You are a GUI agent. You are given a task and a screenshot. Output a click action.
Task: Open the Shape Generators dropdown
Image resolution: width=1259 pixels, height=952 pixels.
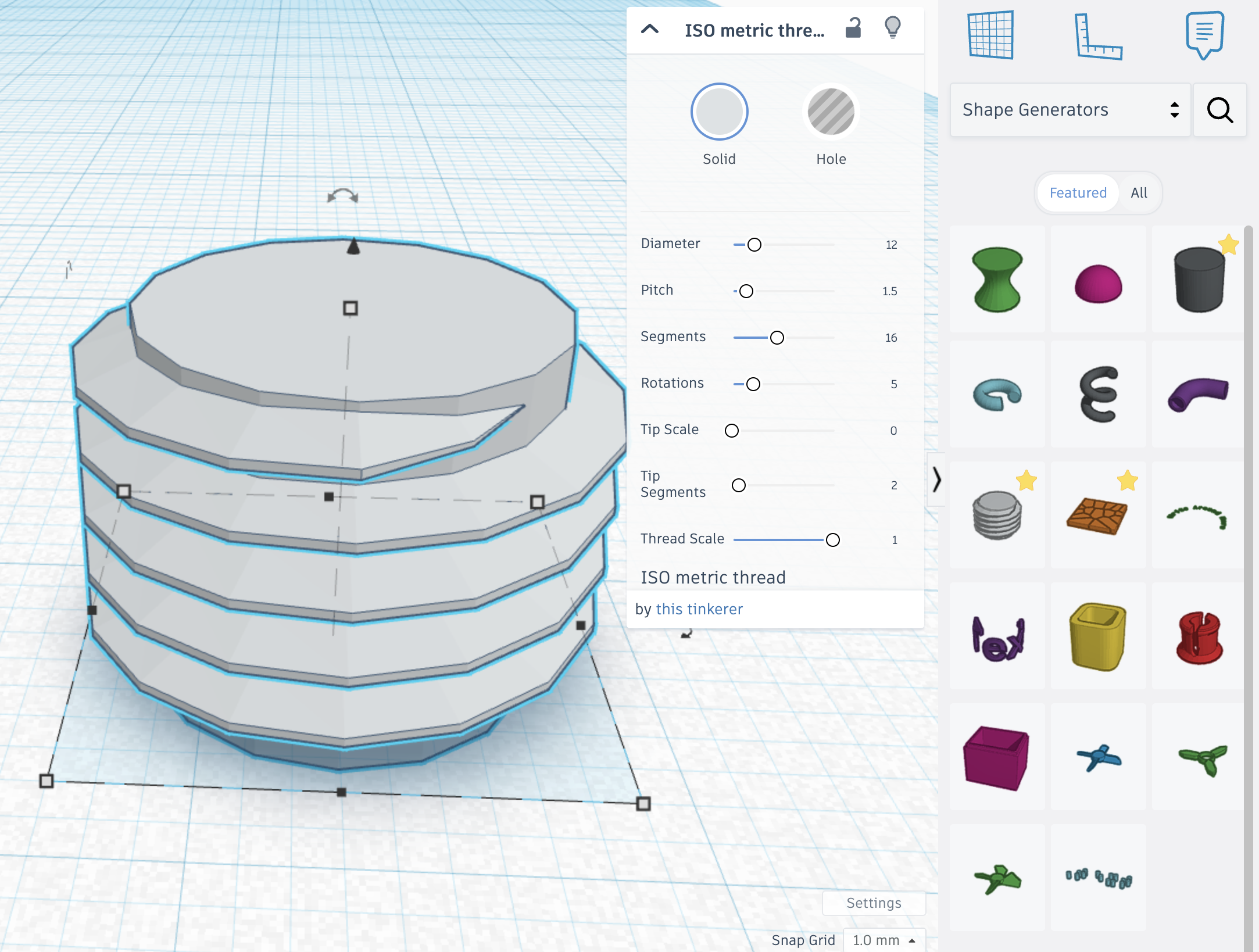1070,110
